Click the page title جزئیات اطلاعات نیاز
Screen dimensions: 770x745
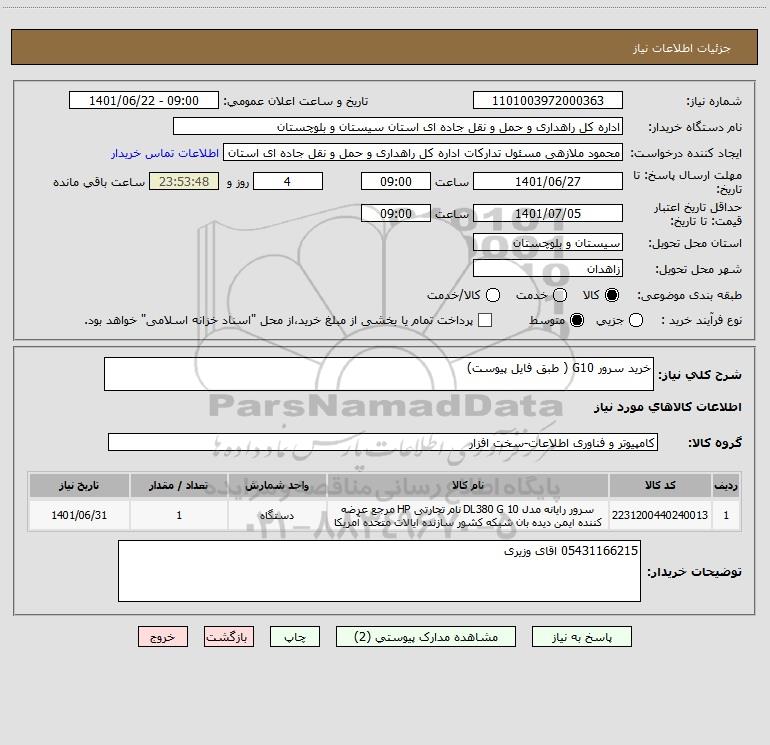(x=682, y=48)
